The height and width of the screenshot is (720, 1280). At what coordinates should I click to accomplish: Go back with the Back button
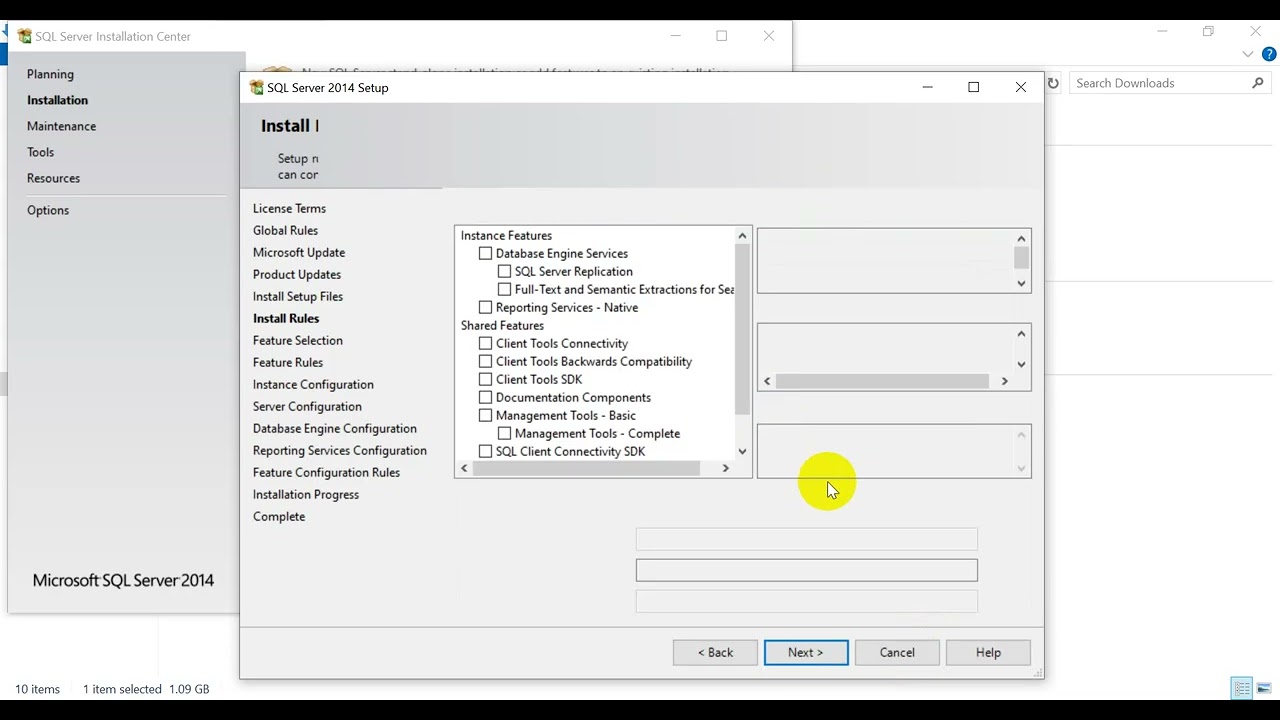click(715, 653)
